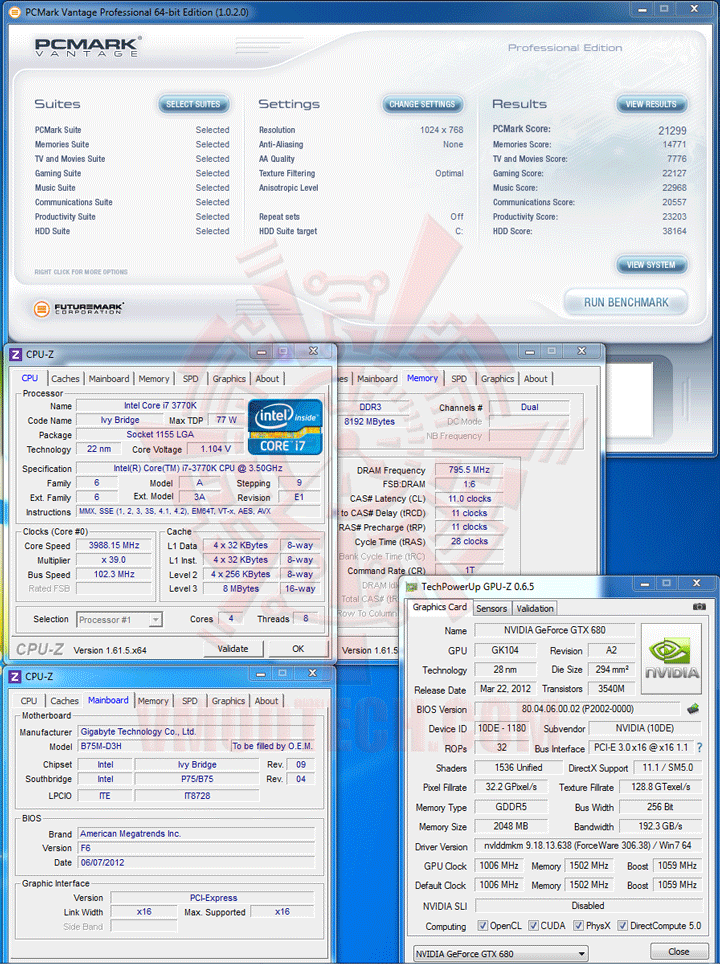Viewport: 720px width, 964px height.
Task: Toggle the PhysX checkbox
Action: (579, 925)
